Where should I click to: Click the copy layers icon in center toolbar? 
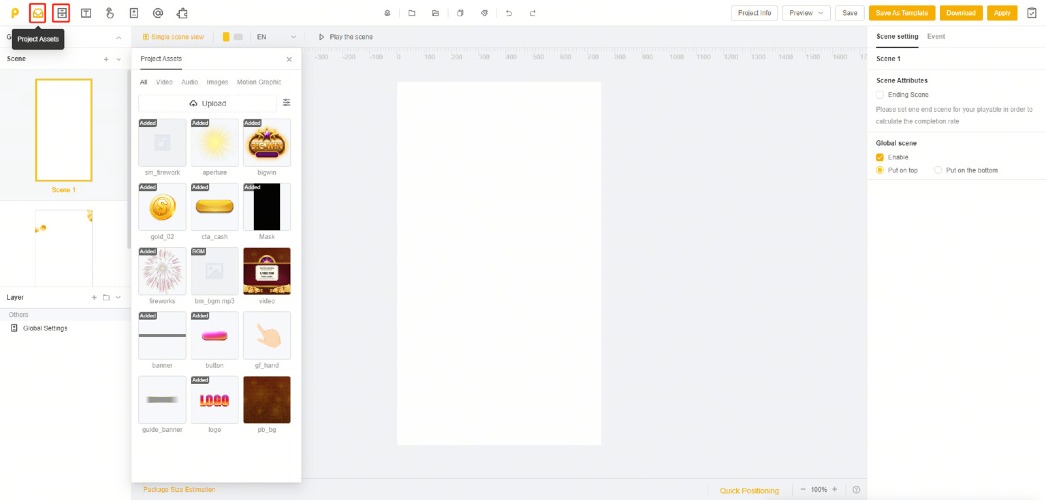(x=460, y=13)
